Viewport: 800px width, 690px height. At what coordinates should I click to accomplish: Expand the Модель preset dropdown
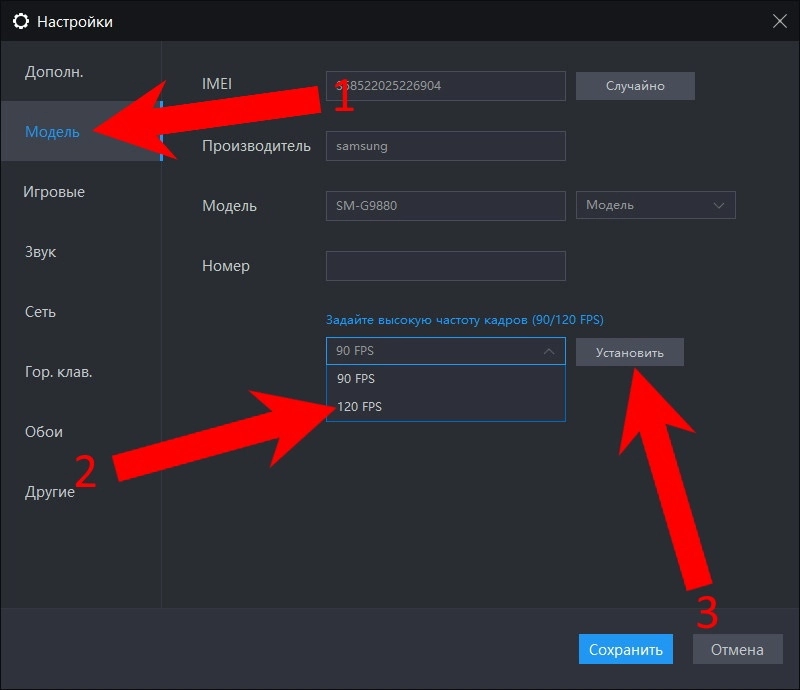(x=655, y=206)
